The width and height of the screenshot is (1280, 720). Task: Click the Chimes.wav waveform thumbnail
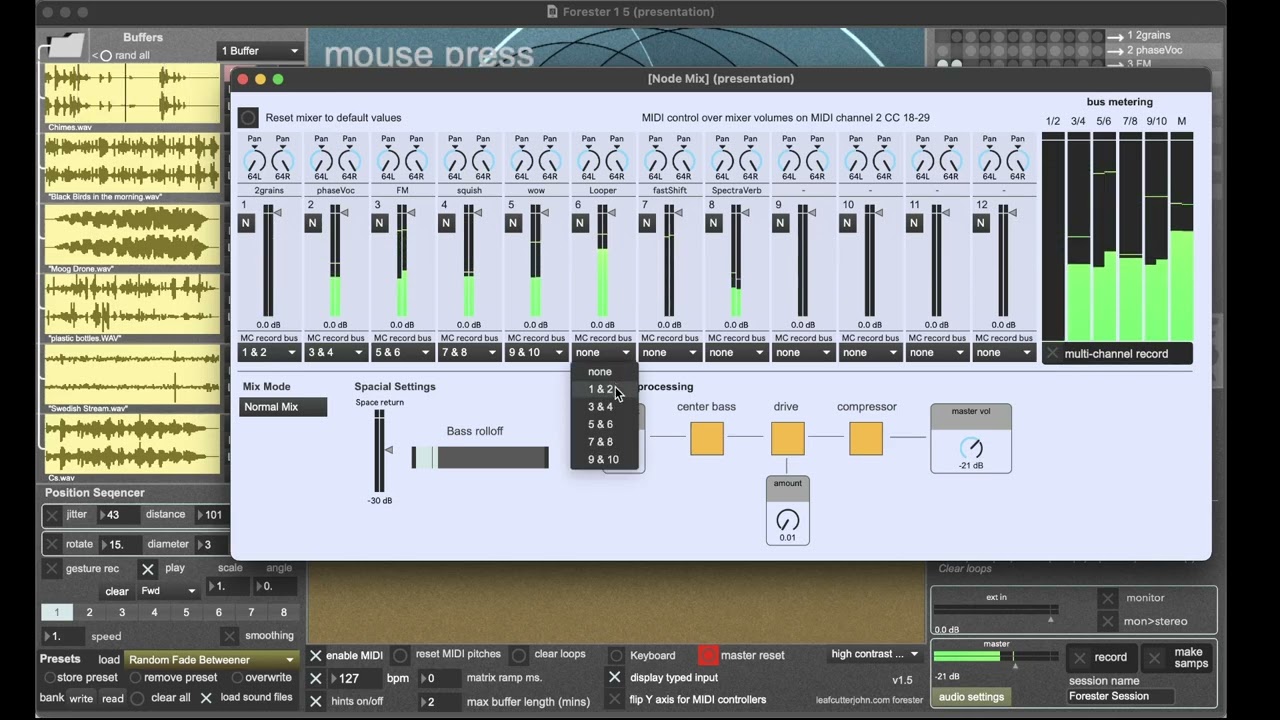coord(131,93)
